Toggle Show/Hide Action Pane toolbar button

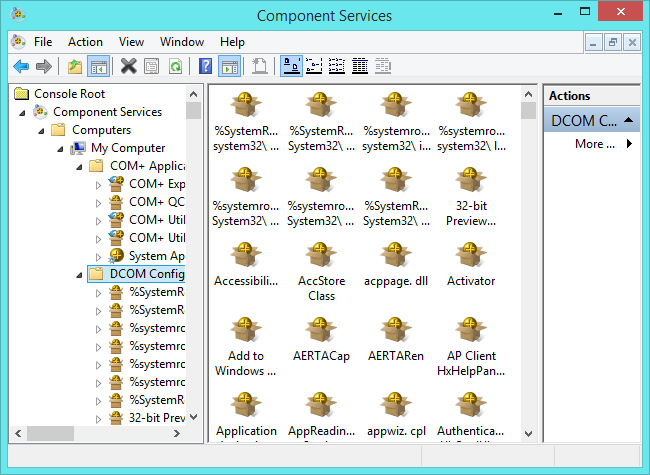coord(229,66)
